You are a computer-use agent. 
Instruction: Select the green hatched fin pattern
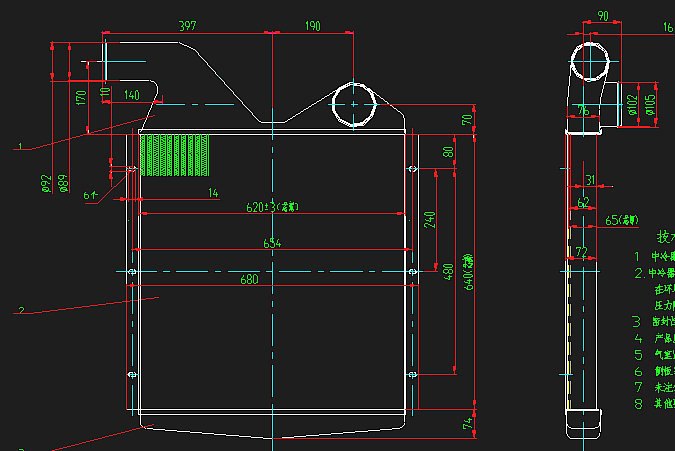point(176,154)
